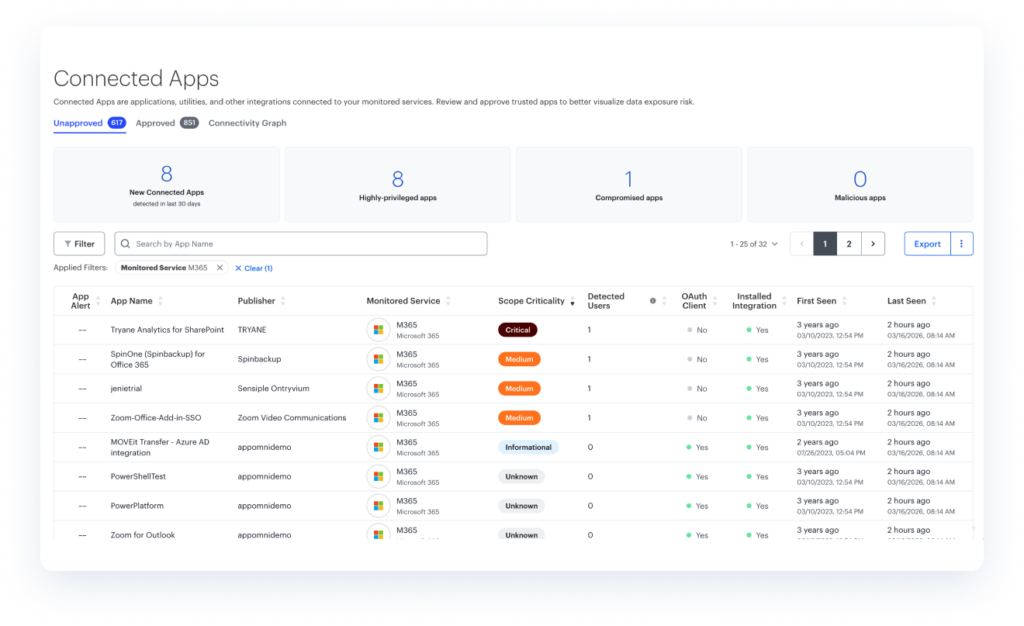Sort by the Scope Criticality column arrow
1024x626 pixels.
coord(572,302)
